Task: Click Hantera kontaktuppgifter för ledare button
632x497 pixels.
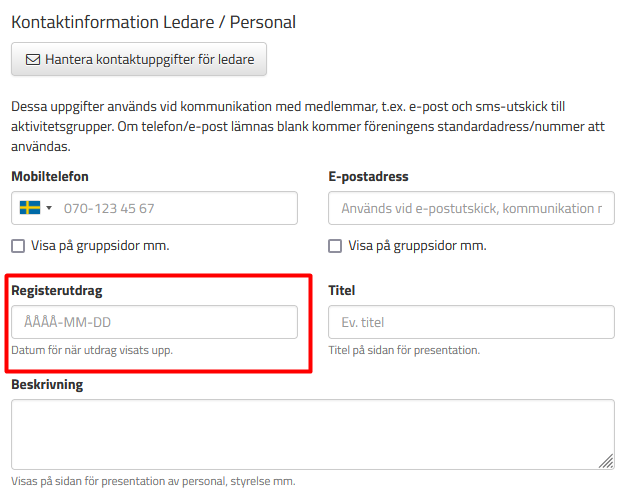Action: (139, 59)
